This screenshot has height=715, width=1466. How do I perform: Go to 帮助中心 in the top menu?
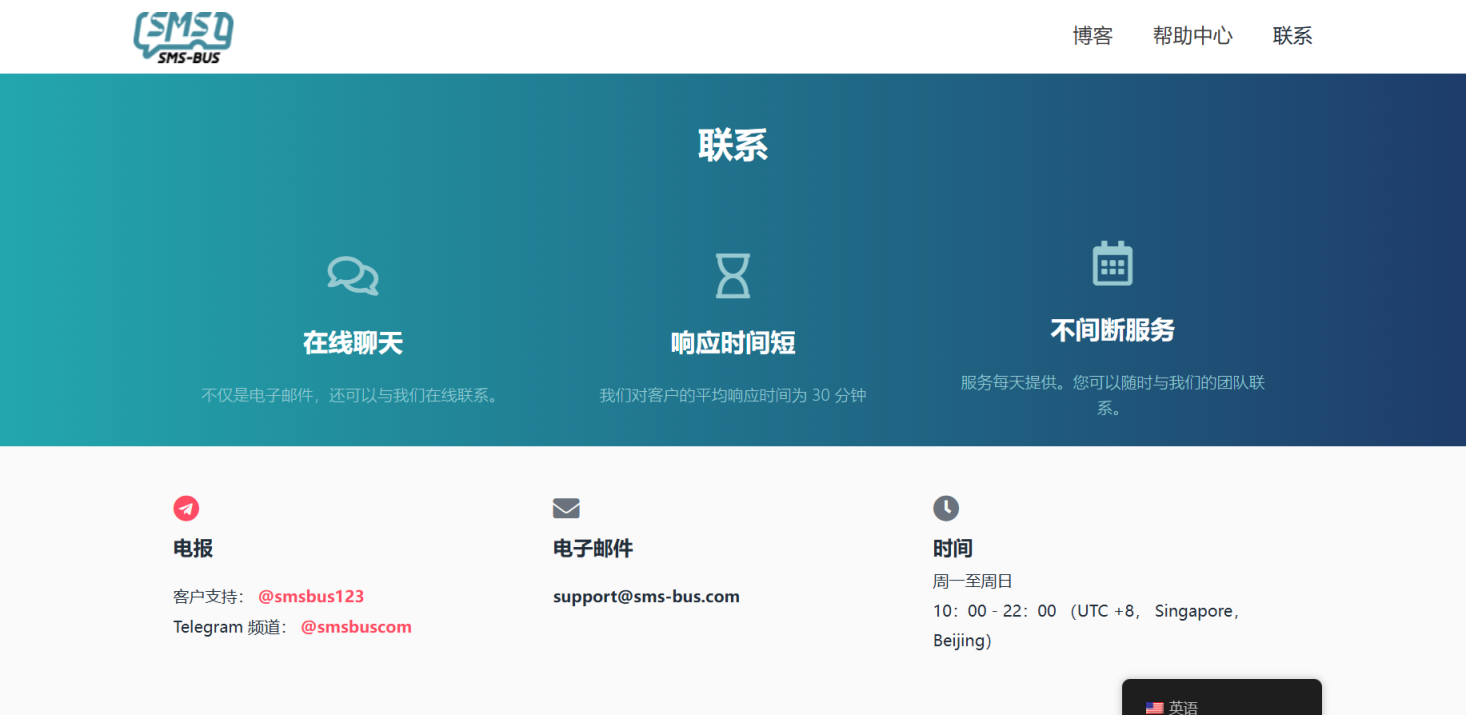coord(1192,36)
